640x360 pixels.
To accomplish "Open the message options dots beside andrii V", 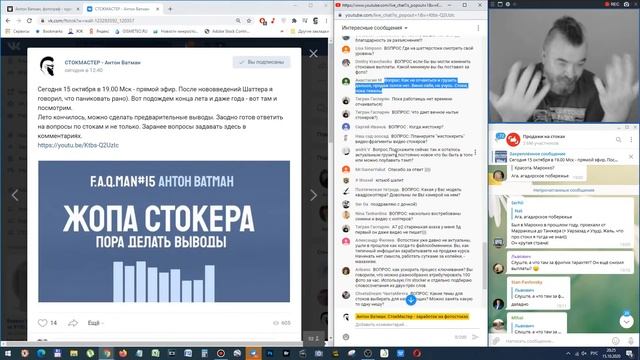I will tap(476, 153).
